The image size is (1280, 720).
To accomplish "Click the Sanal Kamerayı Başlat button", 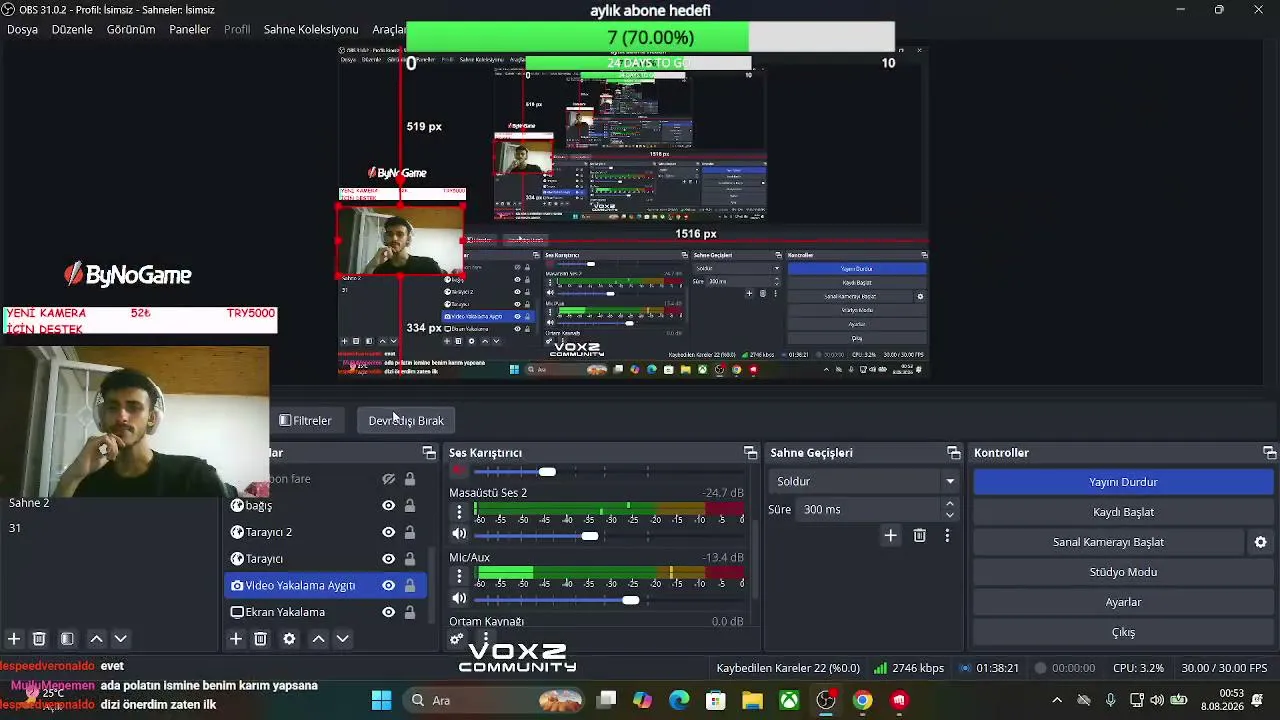I will (1108, 542).
